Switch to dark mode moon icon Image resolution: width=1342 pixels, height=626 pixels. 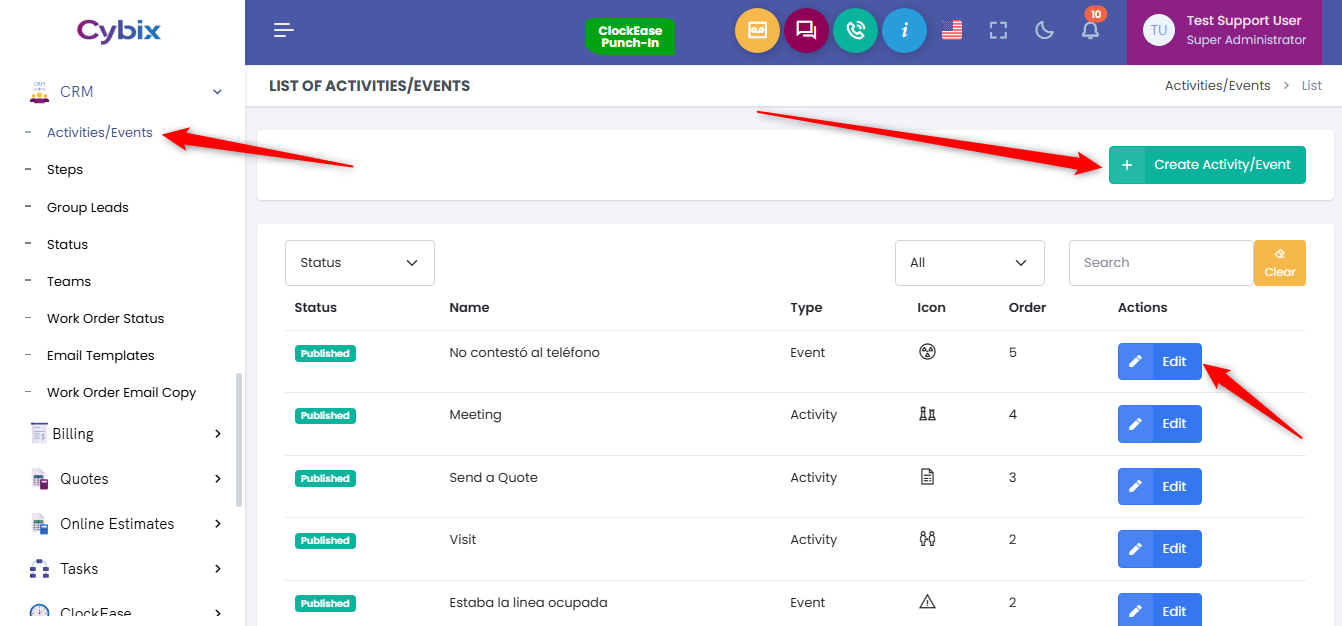[1044, 30]
